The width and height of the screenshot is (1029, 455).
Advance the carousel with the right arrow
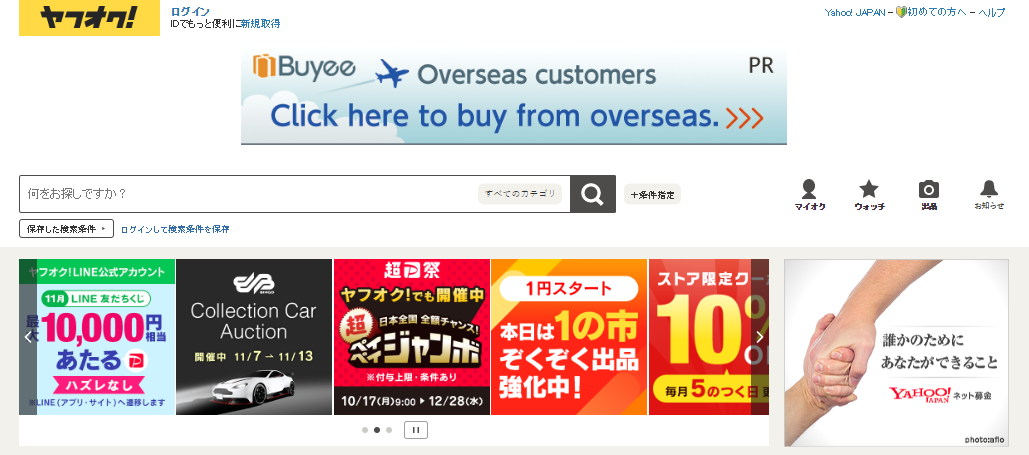[x=760, y=337]
